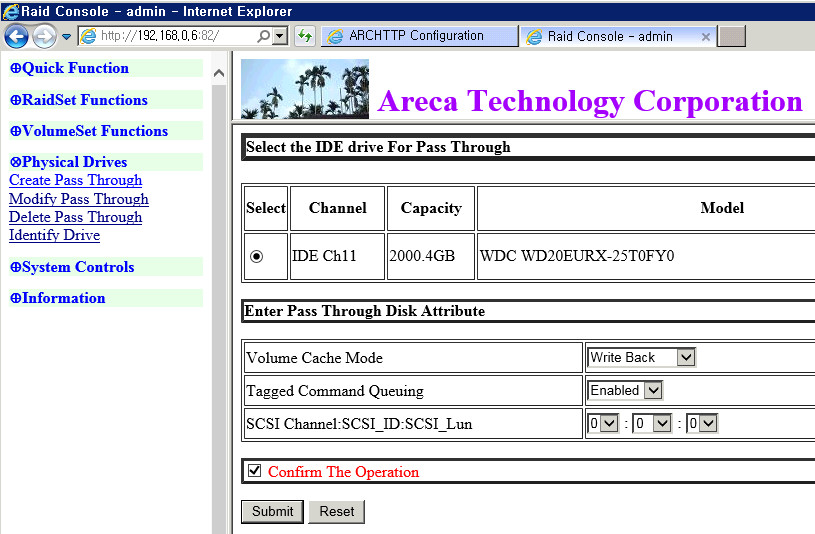This screenshot has height=534, width=815.
Task: Click the search magnifier icon in address bar
Action: click(264, 36)
